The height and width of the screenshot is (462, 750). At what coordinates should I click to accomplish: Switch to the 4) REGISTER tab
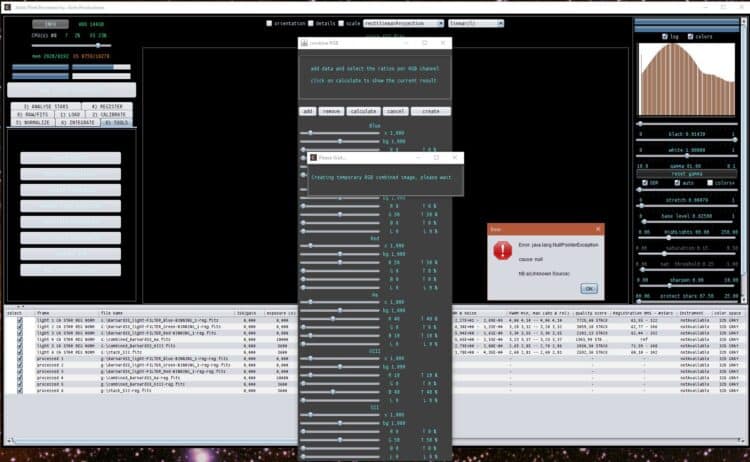(107, 106)
